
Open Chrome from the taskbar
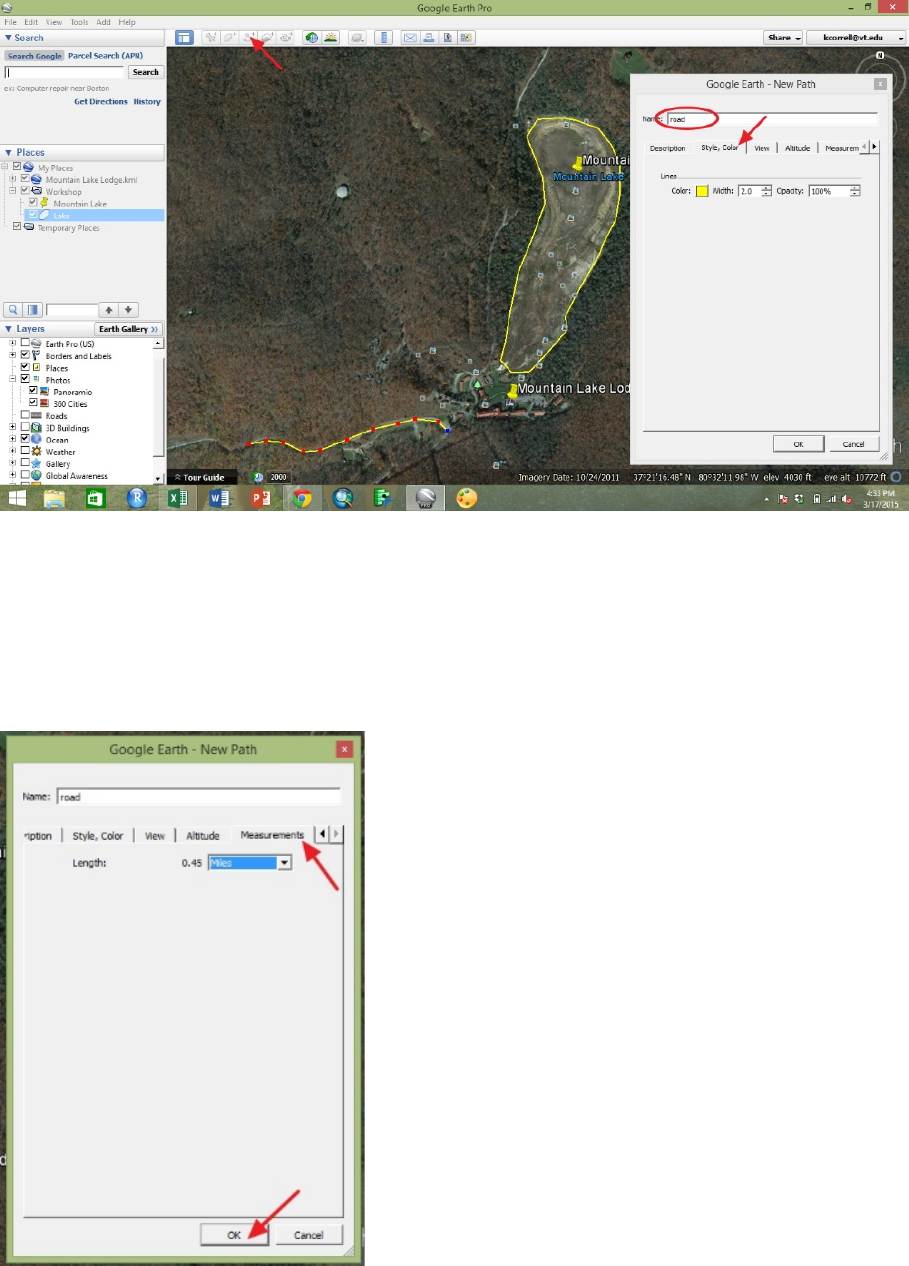pos(303,498)
